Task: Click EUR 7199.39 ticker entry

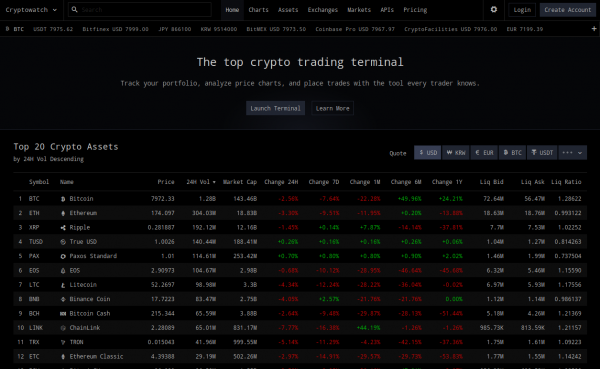Action: click(525, 29)
